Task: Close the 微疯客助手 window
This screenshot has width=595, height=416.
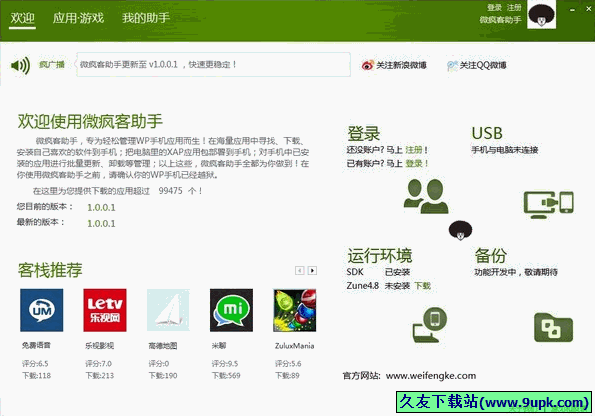Action: point(589,8)
